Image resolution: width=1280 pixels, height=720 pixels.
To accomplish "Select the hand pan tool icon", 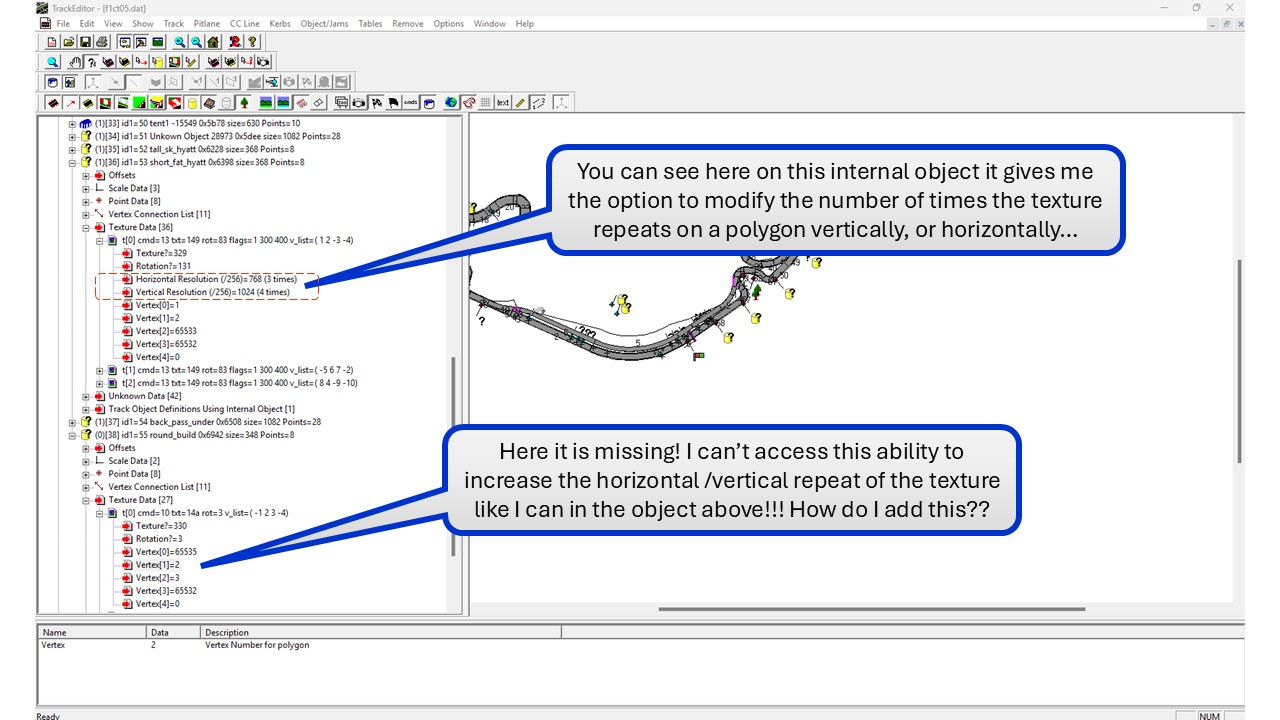I will pyautogui.click(x=75, y=62).
